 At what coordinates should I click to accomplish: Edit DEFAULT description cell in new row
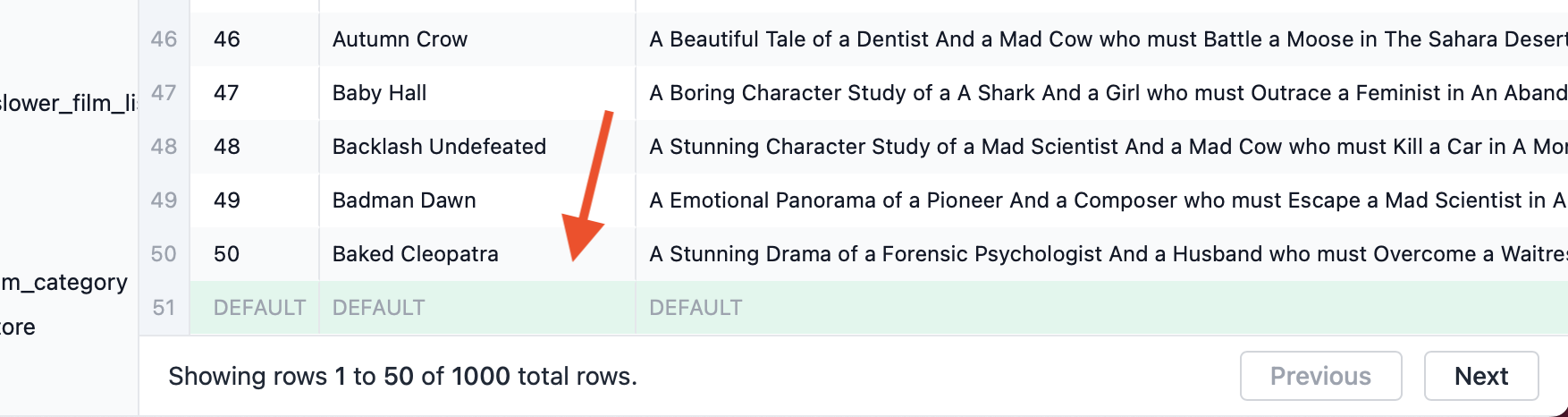click(1101, 308)
